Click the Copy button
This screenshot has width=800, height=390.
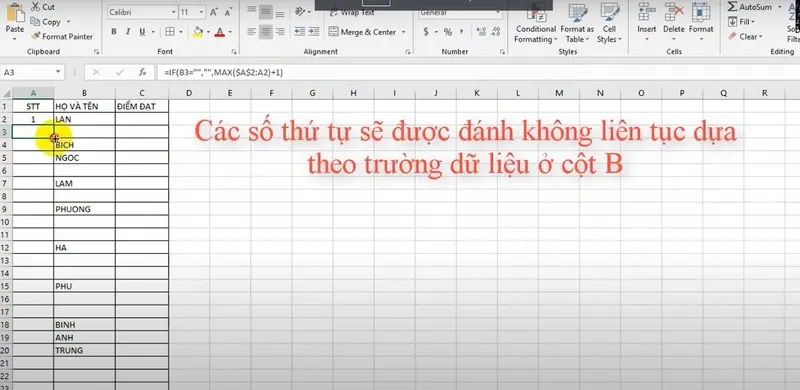(46, 22)
